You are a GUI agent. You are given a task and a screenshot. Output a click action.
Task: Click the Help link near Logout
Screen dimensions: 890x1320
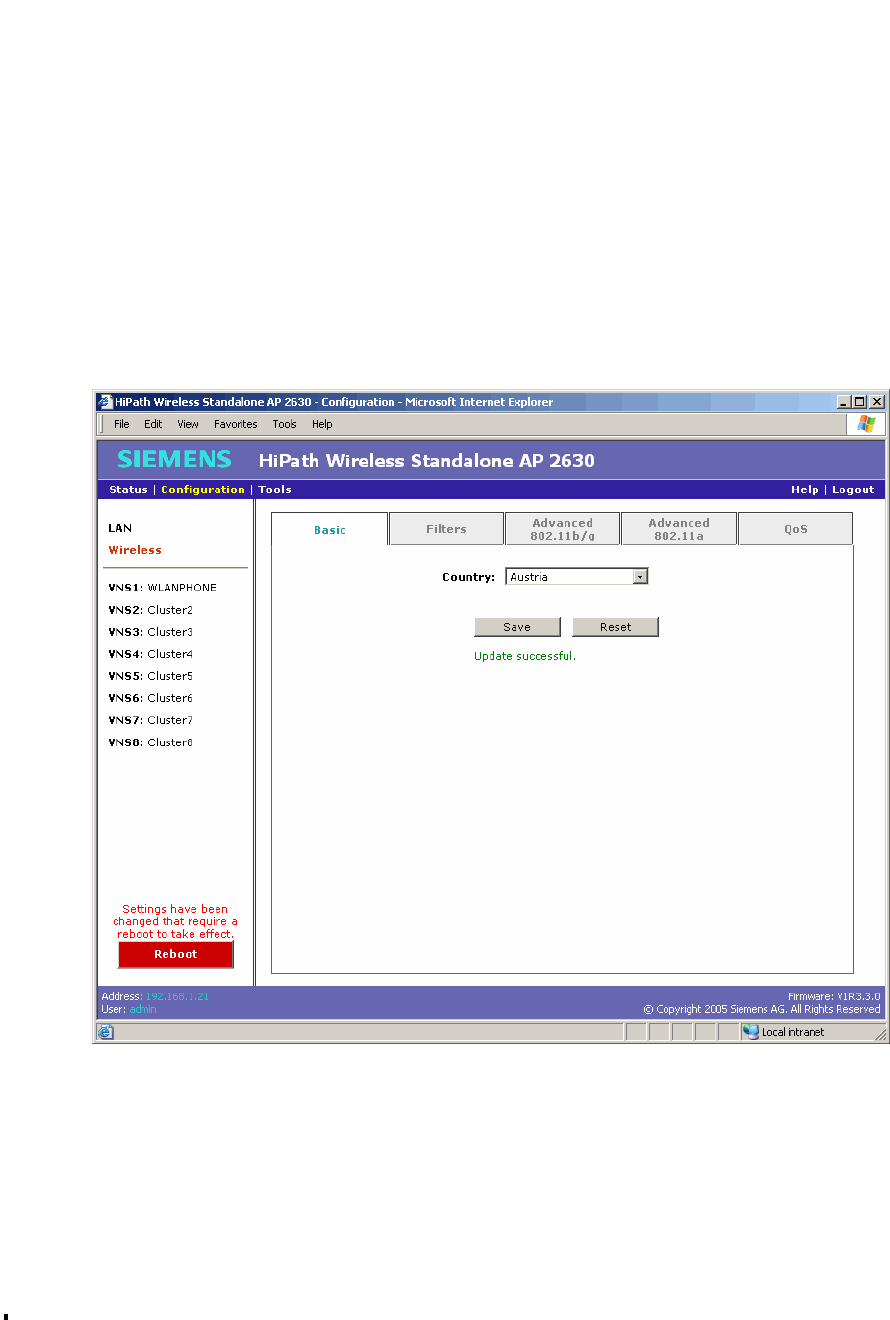coord(805,490)
